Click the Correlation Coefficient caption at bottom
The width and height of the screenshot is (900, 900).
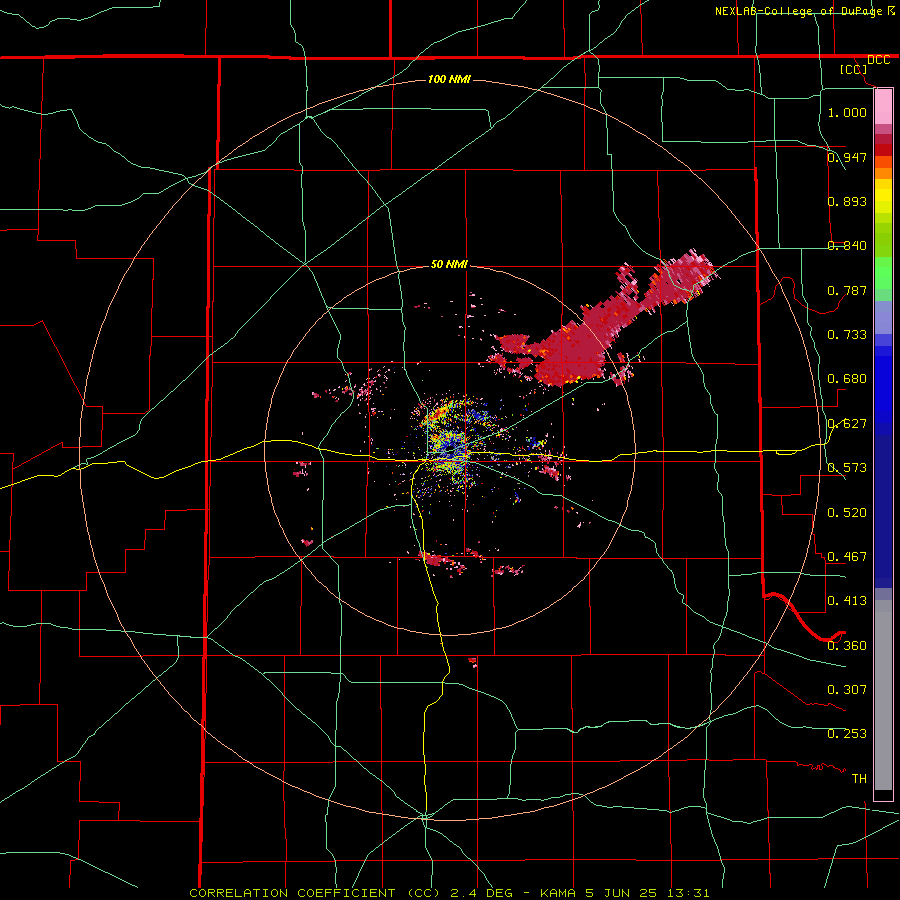449,893
